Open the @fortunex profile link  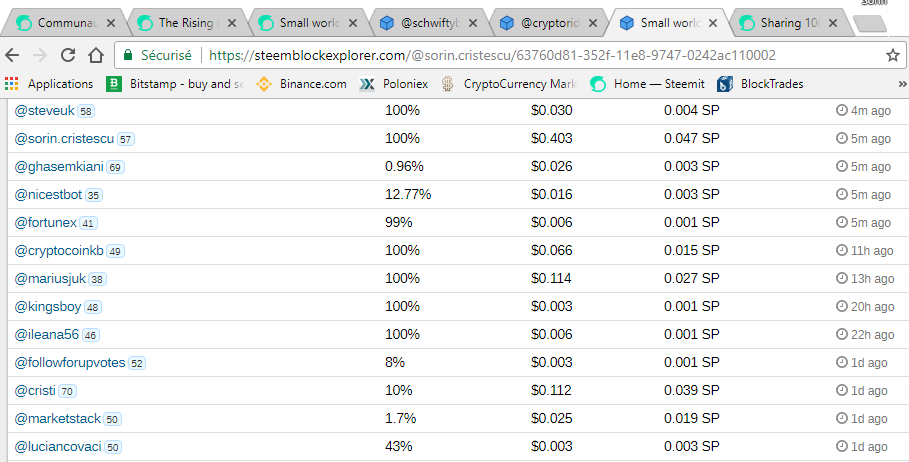(45, 223)
